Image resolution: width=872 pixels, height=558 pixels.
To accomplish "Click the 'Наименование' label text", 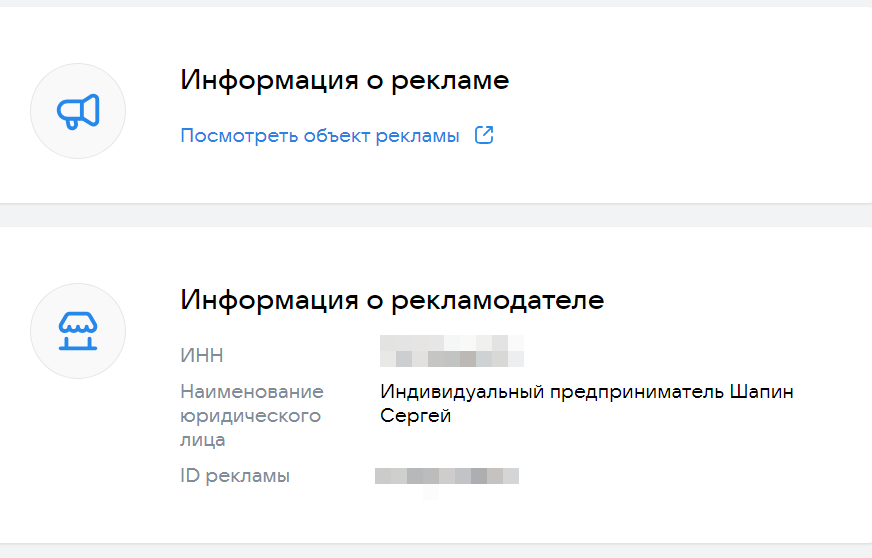I will [252, 391].
